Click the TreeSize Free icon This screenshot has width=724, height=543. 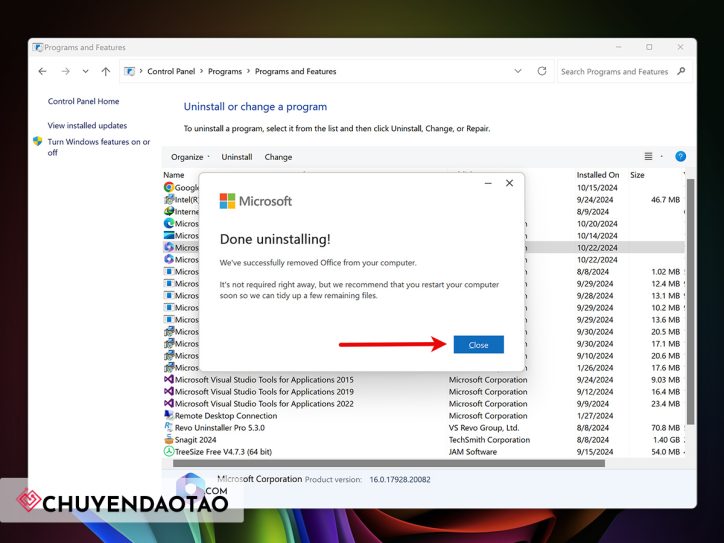169,451
